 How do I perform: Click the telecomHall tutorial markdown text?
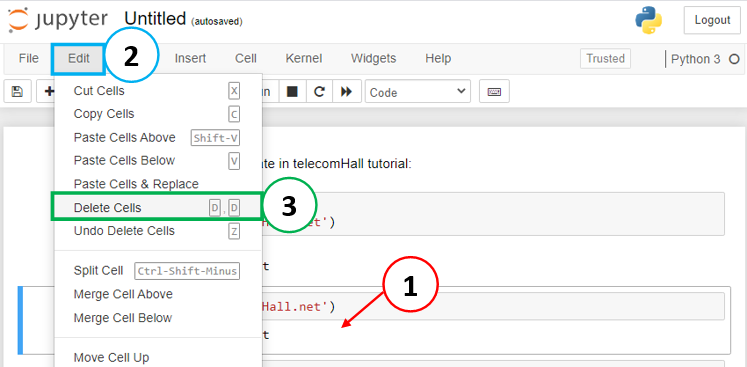point(335,164)
